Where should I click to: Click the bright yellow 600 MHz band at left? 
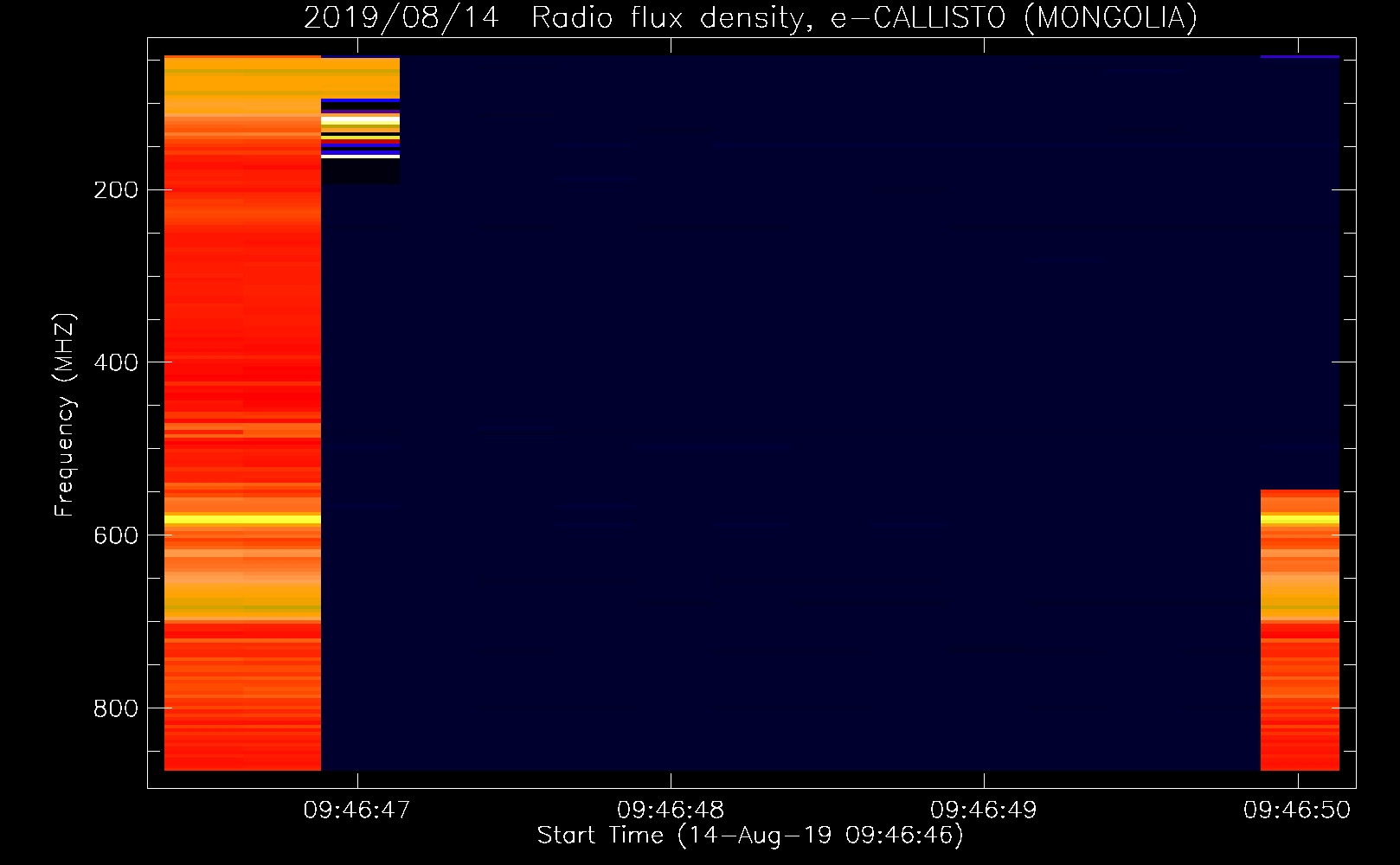(x=242, y=519)
